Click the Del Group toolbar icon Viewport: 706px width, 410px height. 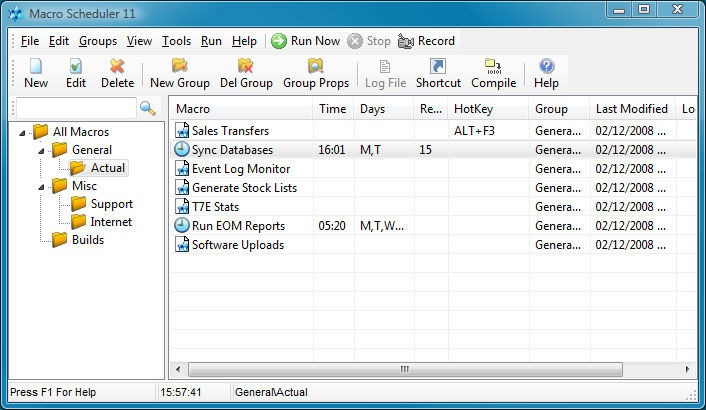[246, 67]
